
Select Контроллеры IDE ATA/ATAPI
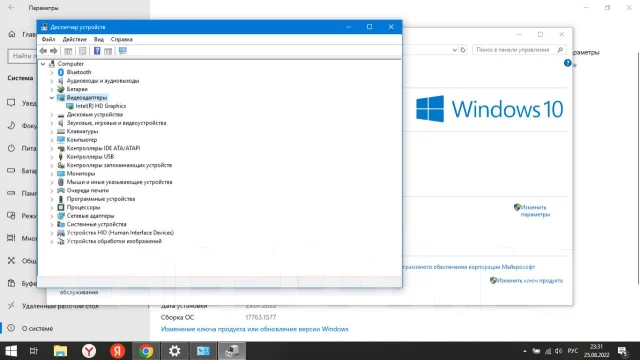pos(103,148)
